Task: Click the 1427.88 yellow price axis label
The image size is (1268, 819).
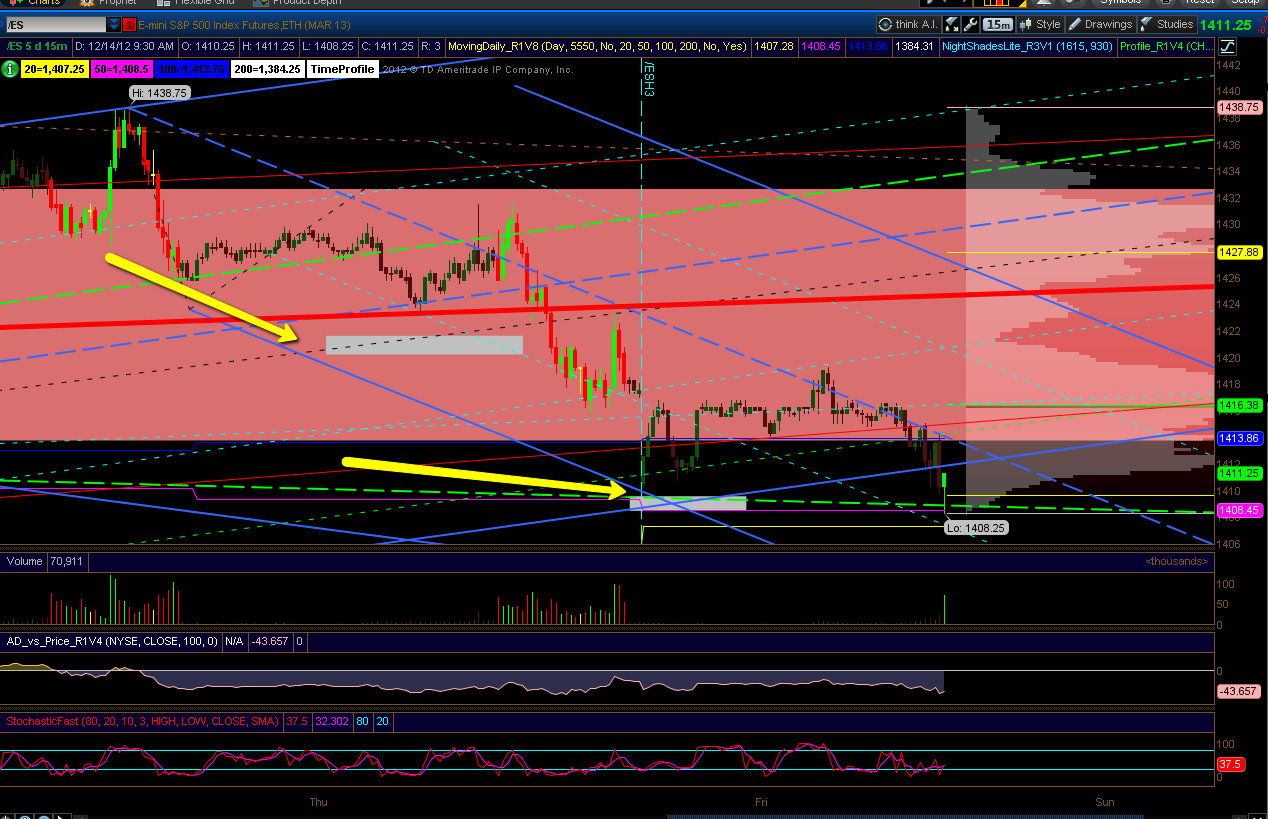Action: 1238,252
